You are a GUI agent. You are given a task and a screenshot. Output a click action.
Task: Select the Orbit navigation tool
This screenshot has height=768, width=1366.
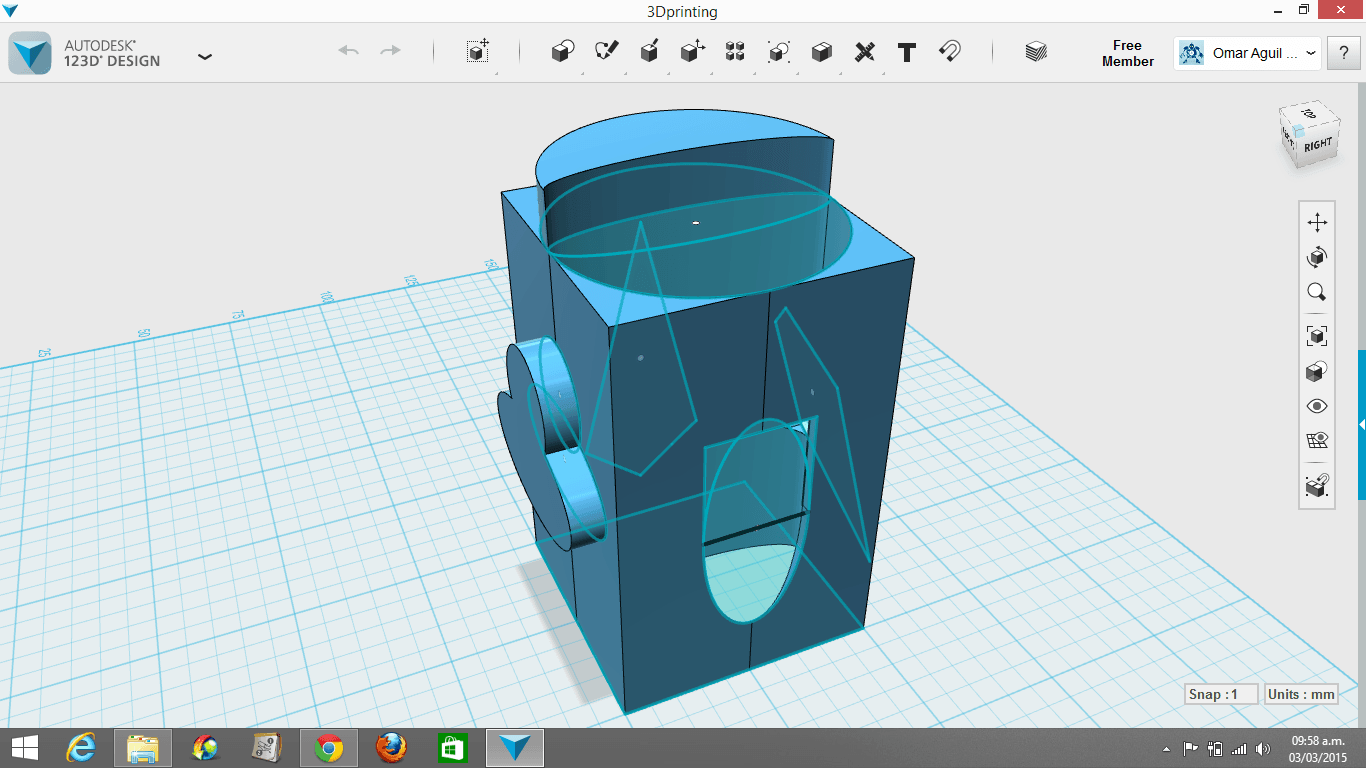[1317, 257]
